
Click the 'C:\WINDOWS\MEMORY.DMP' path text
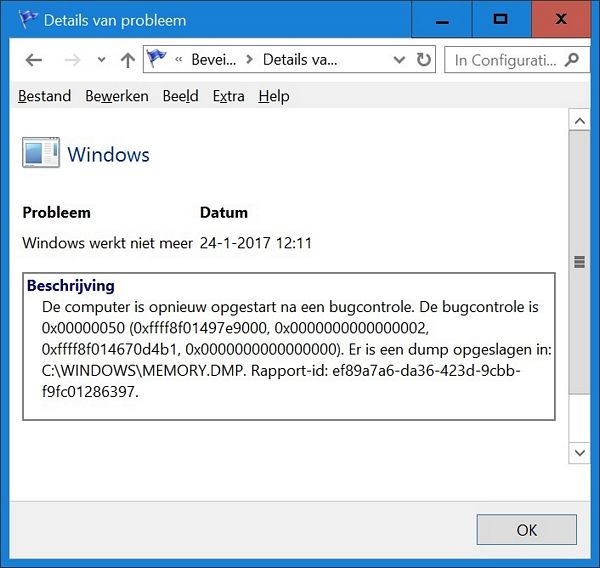point(143,371)
